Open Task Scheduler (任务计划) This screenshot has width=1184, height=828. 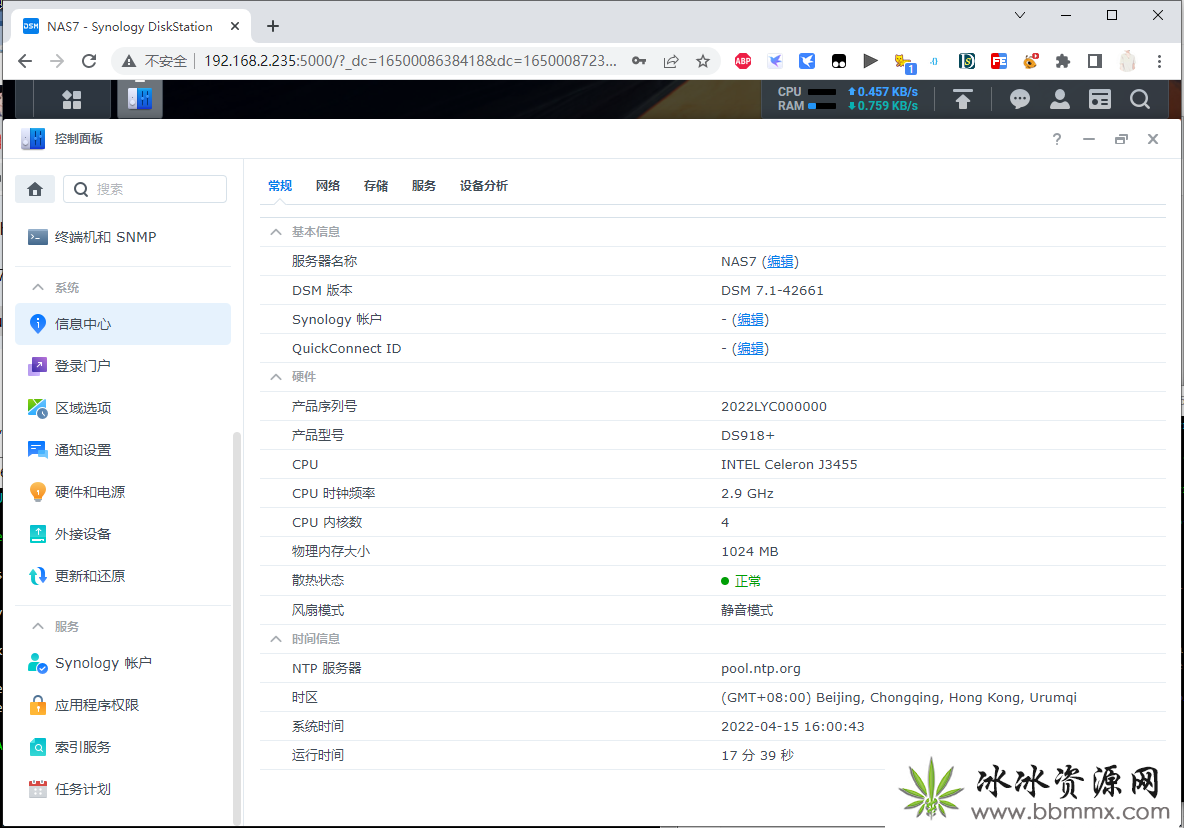click(123, 790)
